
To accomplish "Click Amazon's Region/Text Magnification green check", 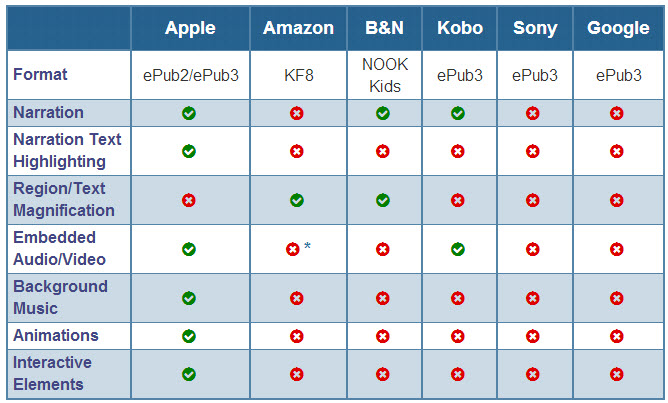I will (x=297, y=200).
